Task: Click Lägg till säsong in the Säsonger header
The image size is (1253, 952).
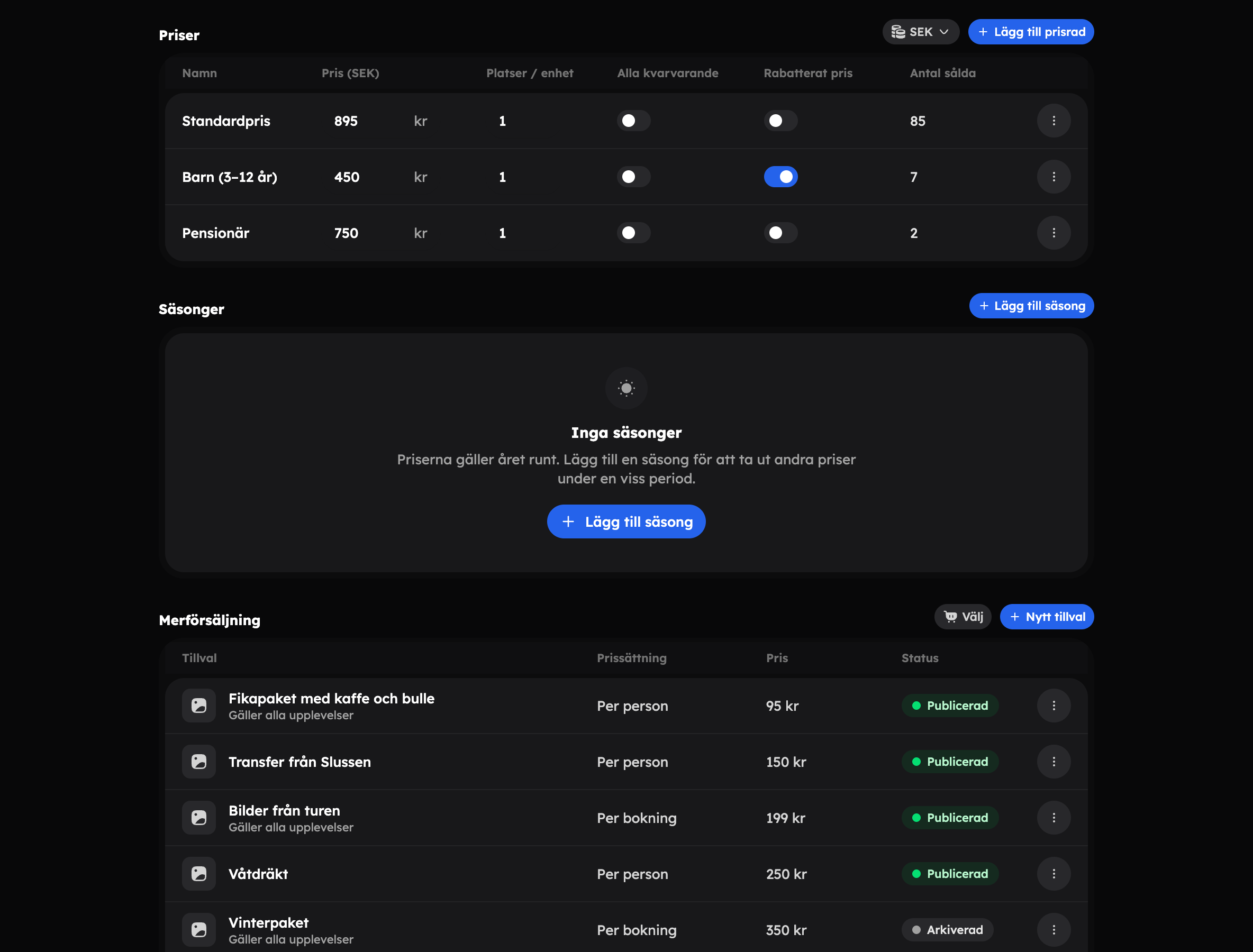Action: coord(1031,306)
